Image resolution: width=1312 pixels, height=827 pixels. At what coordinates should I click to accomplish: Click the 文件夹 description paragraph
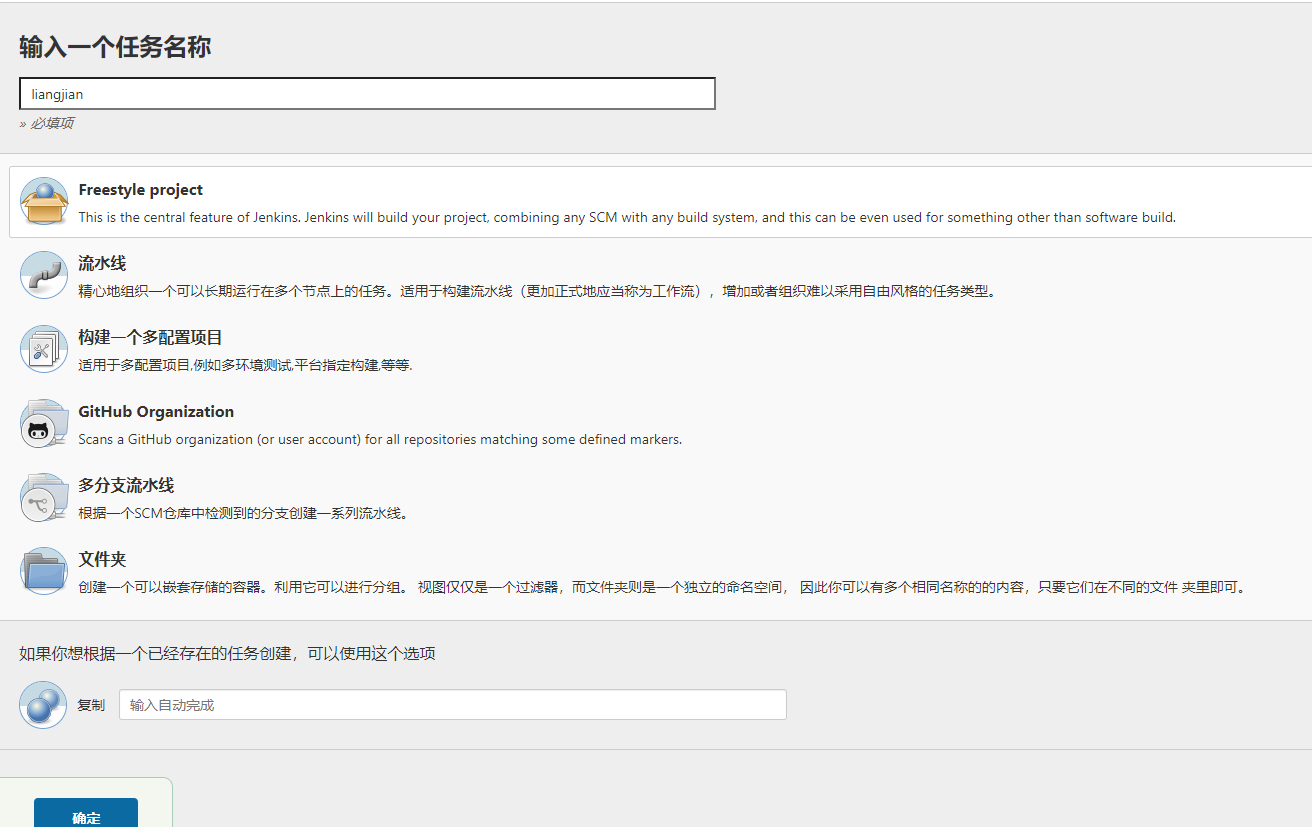[x=662, y=587]
